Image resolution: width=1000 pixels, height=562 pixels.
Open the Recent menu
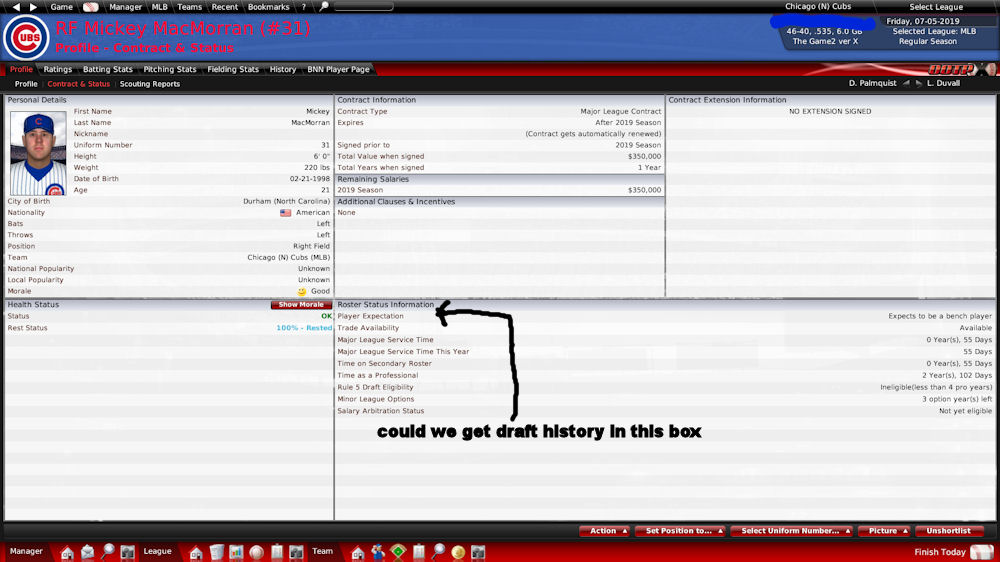(x=224, y=7)
